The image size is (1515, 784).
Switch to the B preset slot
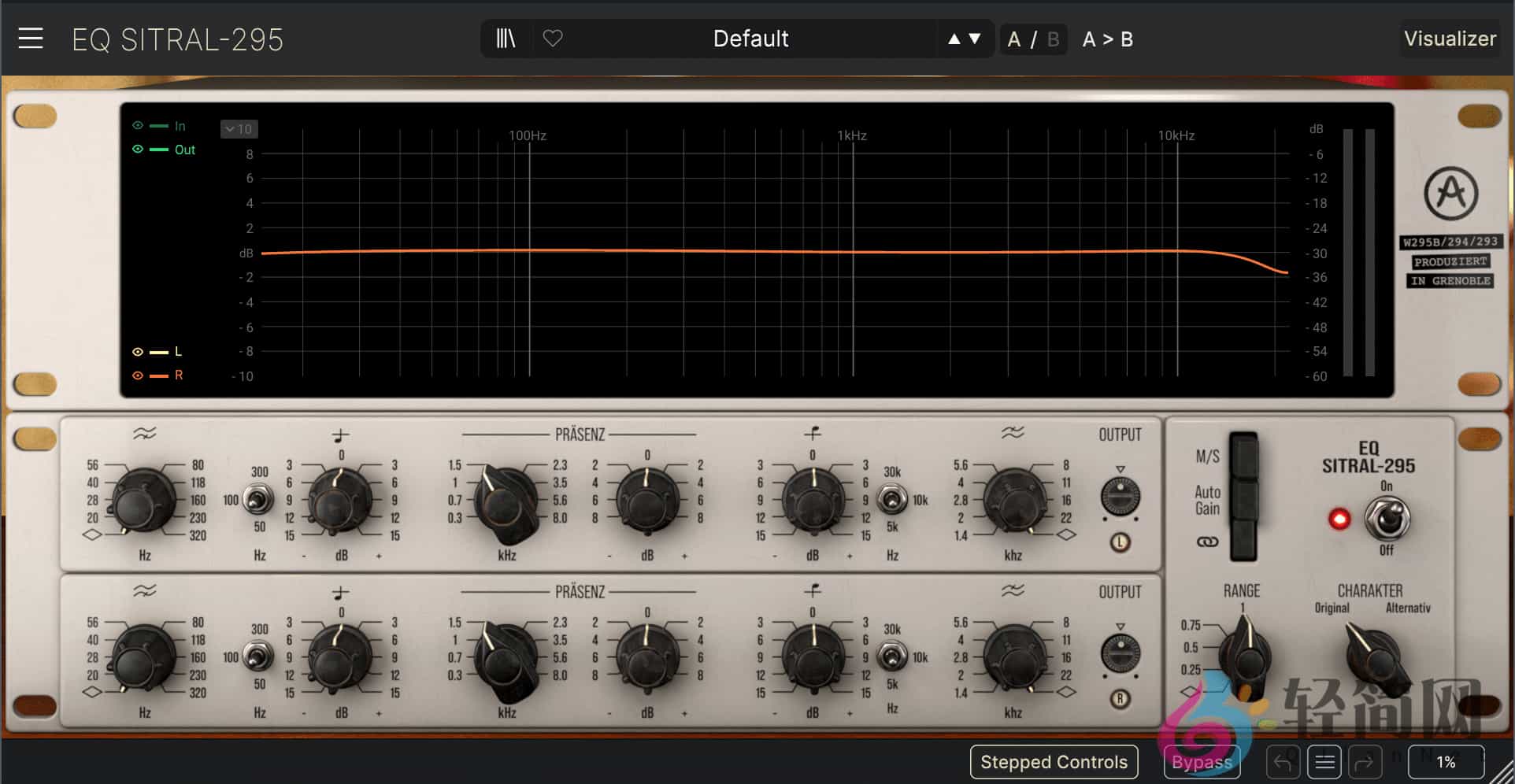[x=1053, y=39]
